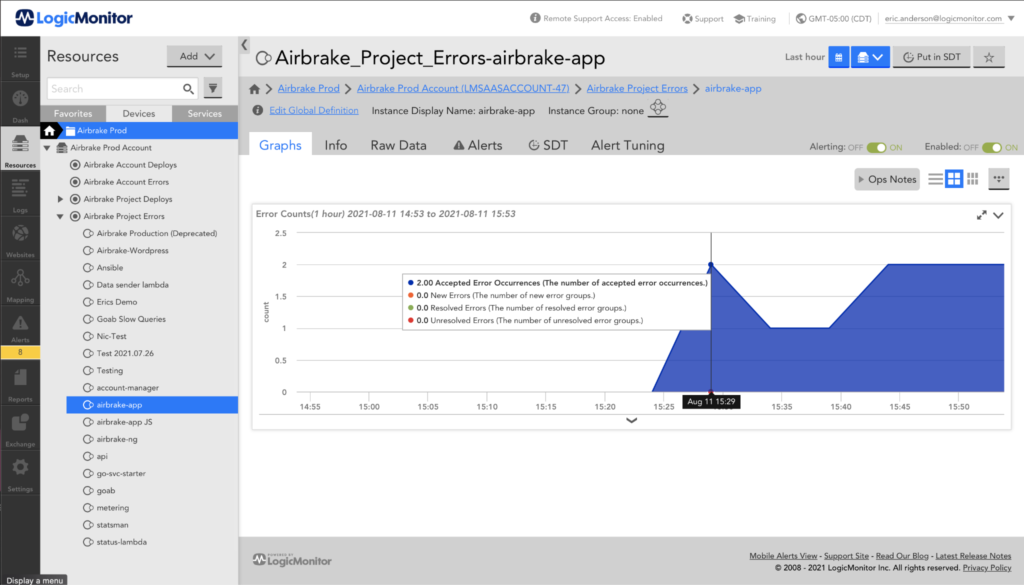Select the Favorites resource tab
Viewport: 1024px width, 585px height.
(x=73, y=114)
